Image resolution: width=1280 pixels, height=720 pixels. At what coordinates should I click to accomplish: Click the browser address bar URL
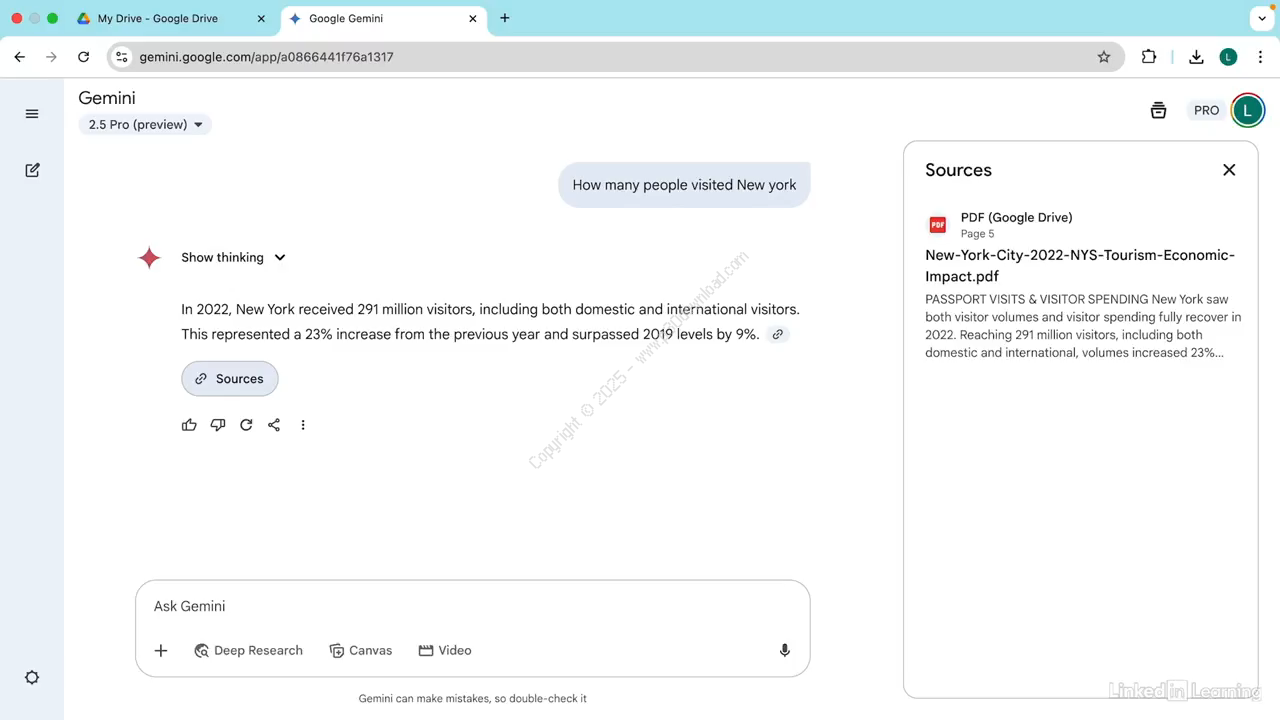(266, 57)
